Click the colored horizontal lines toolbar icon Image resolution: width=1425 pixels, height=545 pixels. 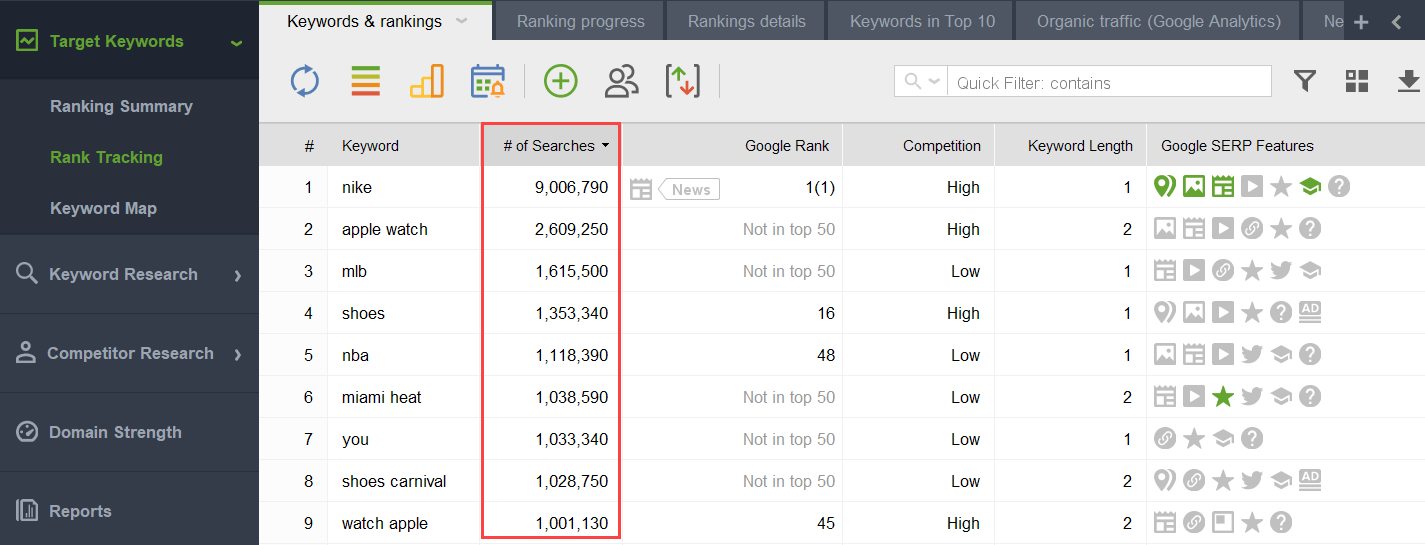(x=366, y=81)
